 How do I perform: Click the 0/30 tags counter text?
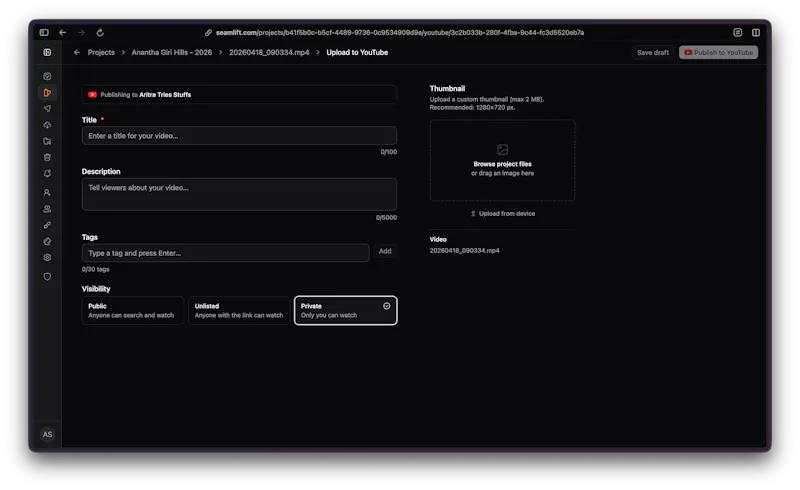pos(95,269)
